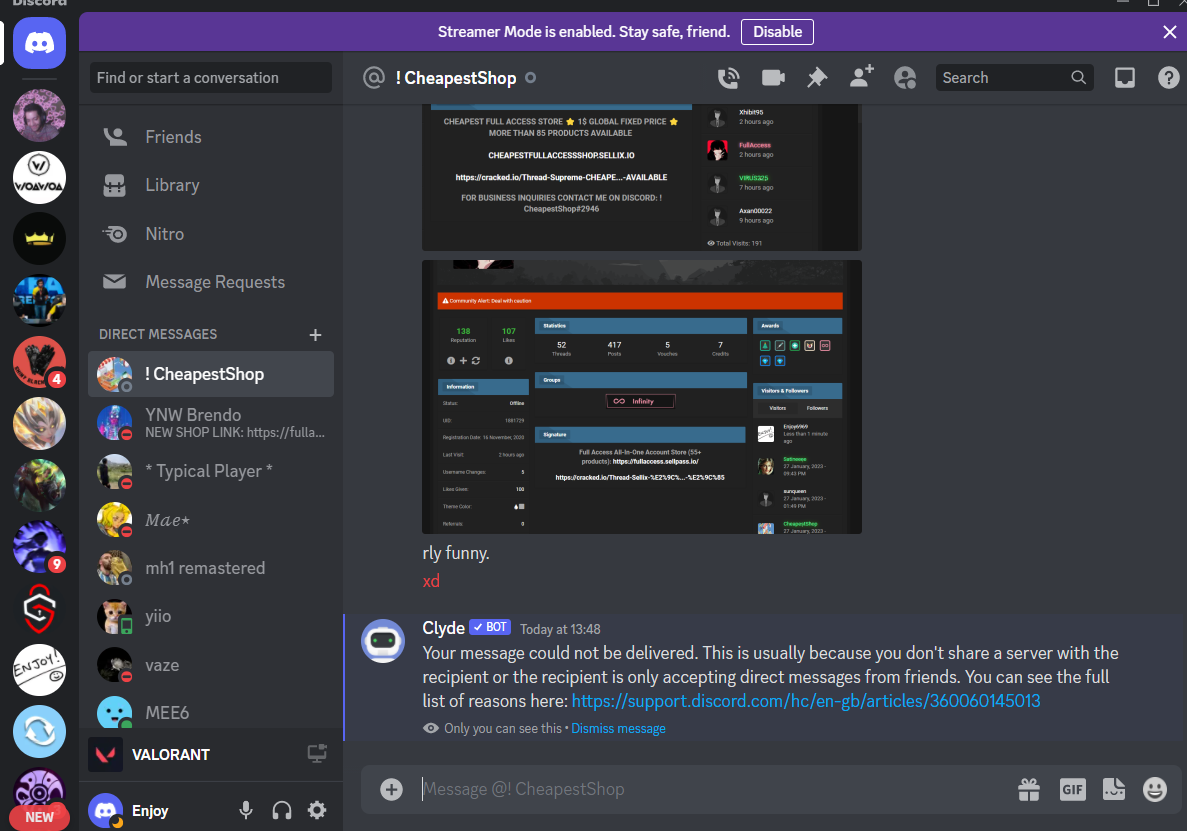Open the * Typical Player * conversation
This screenshot has height=831, width=1187.
pos(211,471)
